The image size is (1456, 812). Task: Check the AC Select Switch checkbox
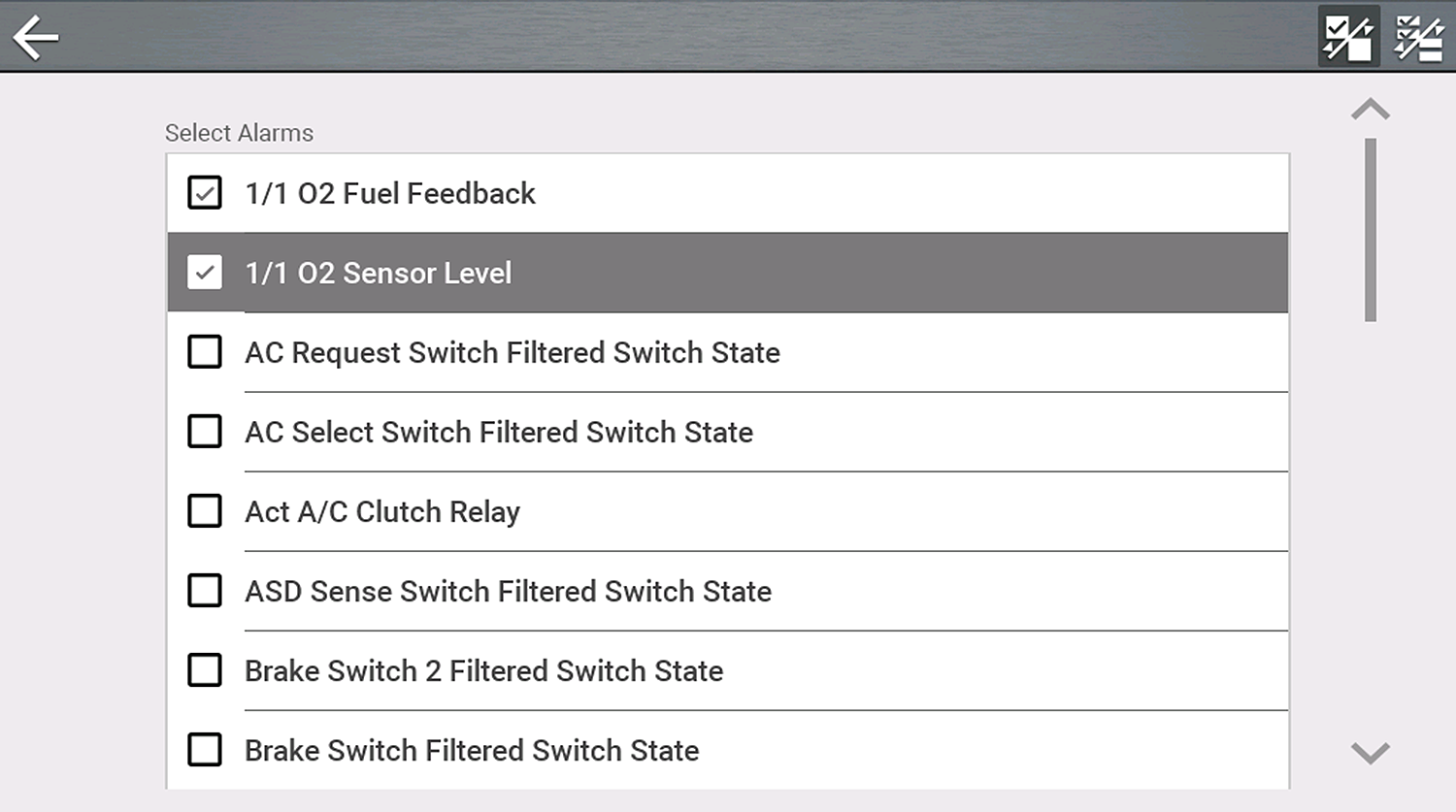click(x=205, y=432)
